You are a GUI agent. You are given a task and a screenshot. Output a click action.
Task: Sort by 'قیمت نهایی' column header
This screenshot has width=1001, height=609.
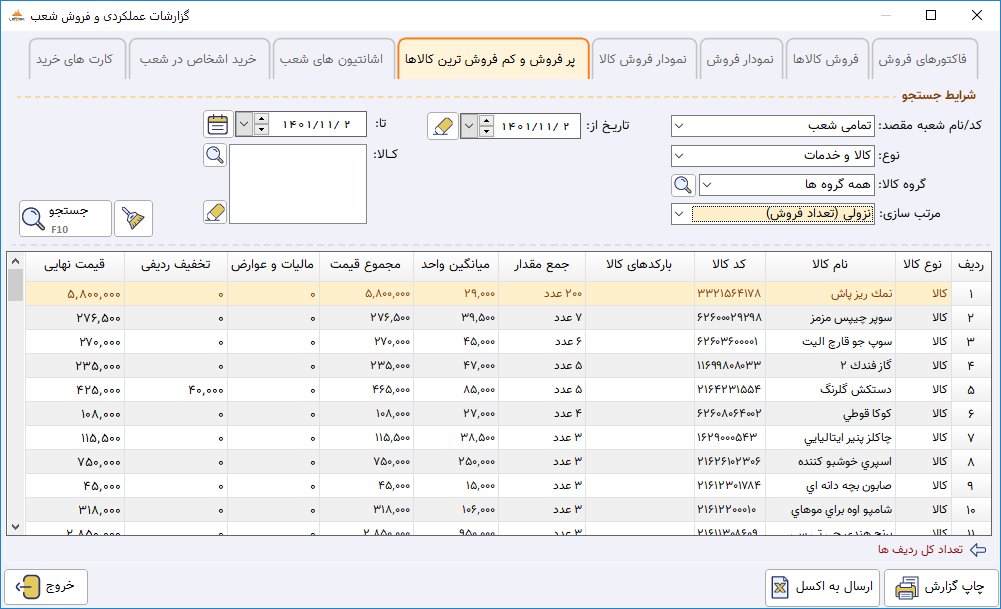pos(75,265)
